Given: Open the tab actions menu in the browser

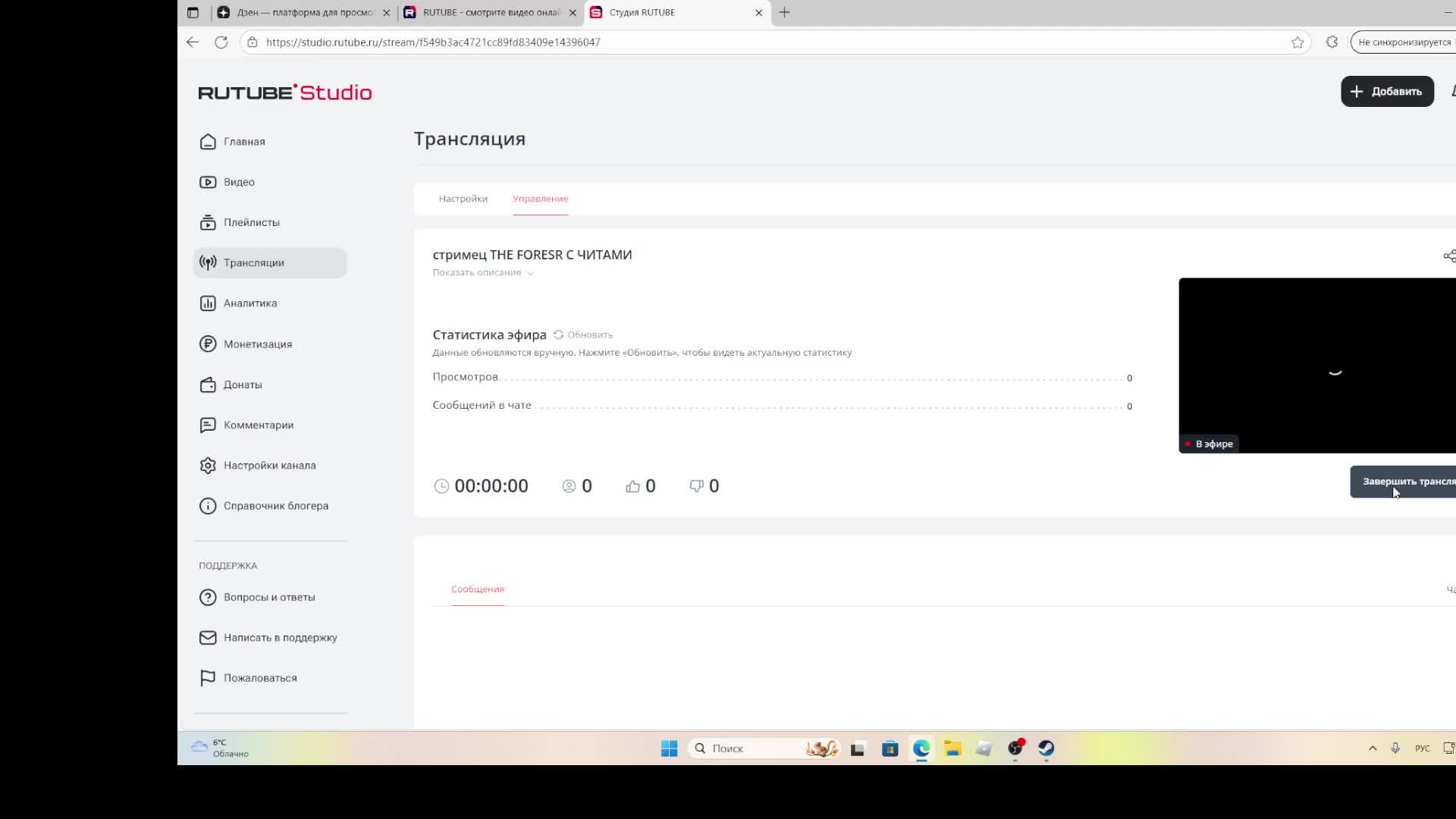Looking at the screenshot, I should 193,12.
